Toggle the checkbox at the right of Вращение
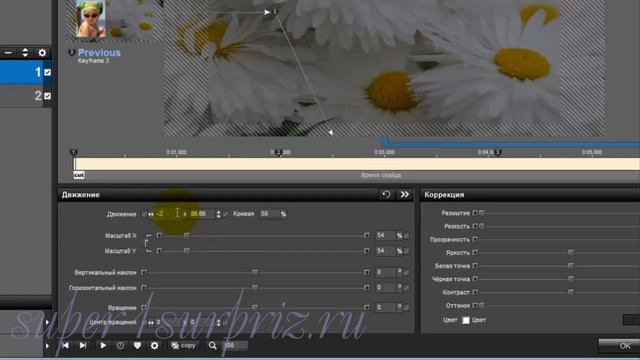640x360 pixels. pos(407,307)
